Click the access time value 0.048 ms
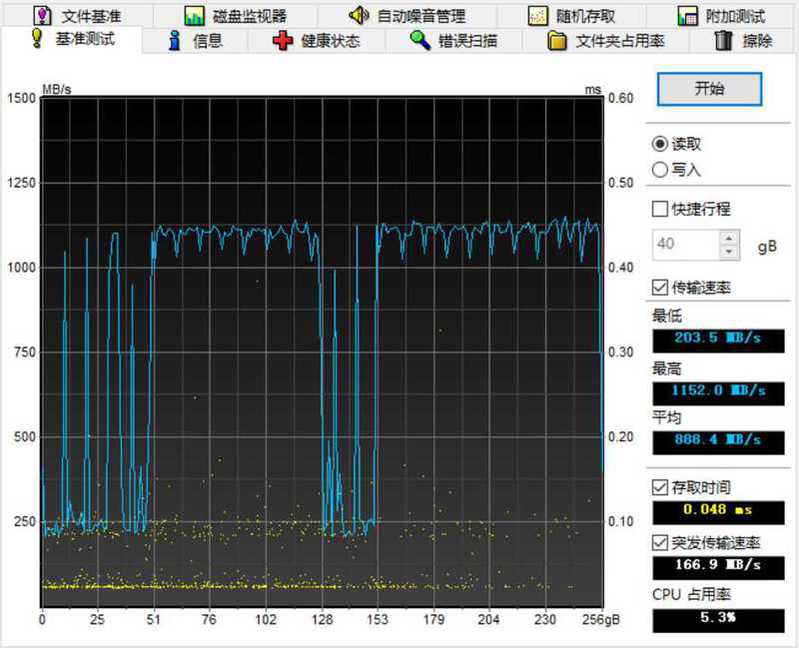The width and height of the screenshot is (799, 648). 718,510
